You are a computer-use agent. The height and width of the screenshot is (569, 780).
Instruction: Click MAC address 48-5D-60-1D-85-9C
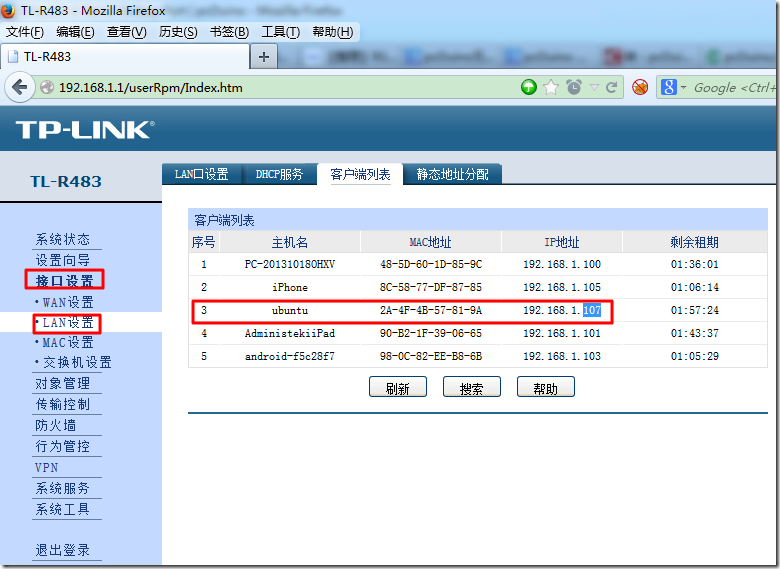(x=431, y=264)
